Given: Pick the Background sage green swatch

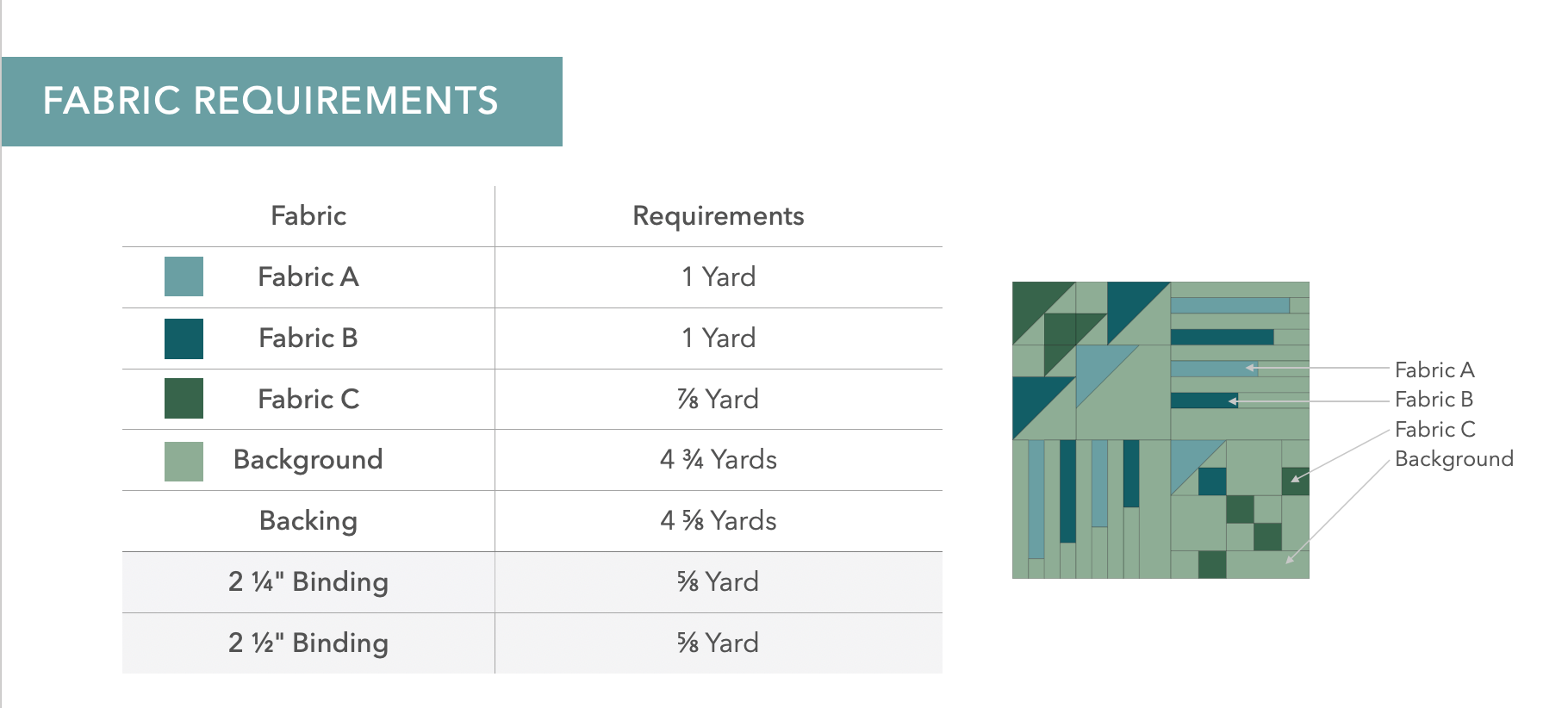Looking at the screenshot, I should 184,461.
